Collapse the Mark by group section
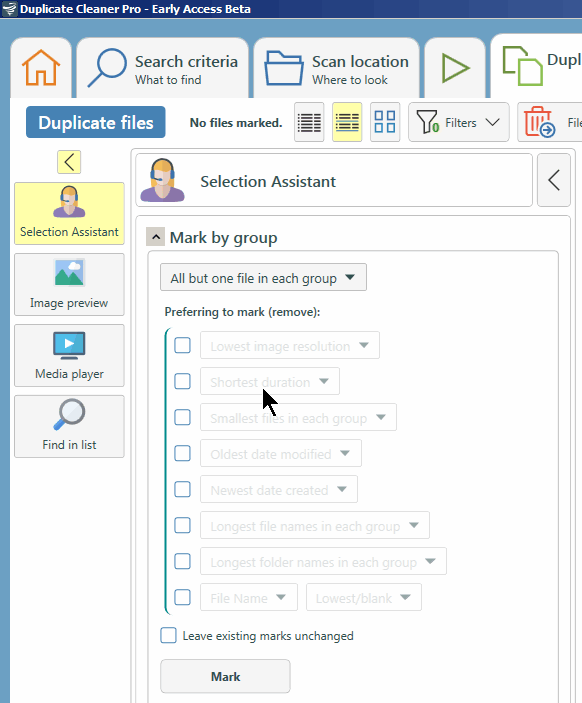Viewport: 582px width, 703px height. 156,237
